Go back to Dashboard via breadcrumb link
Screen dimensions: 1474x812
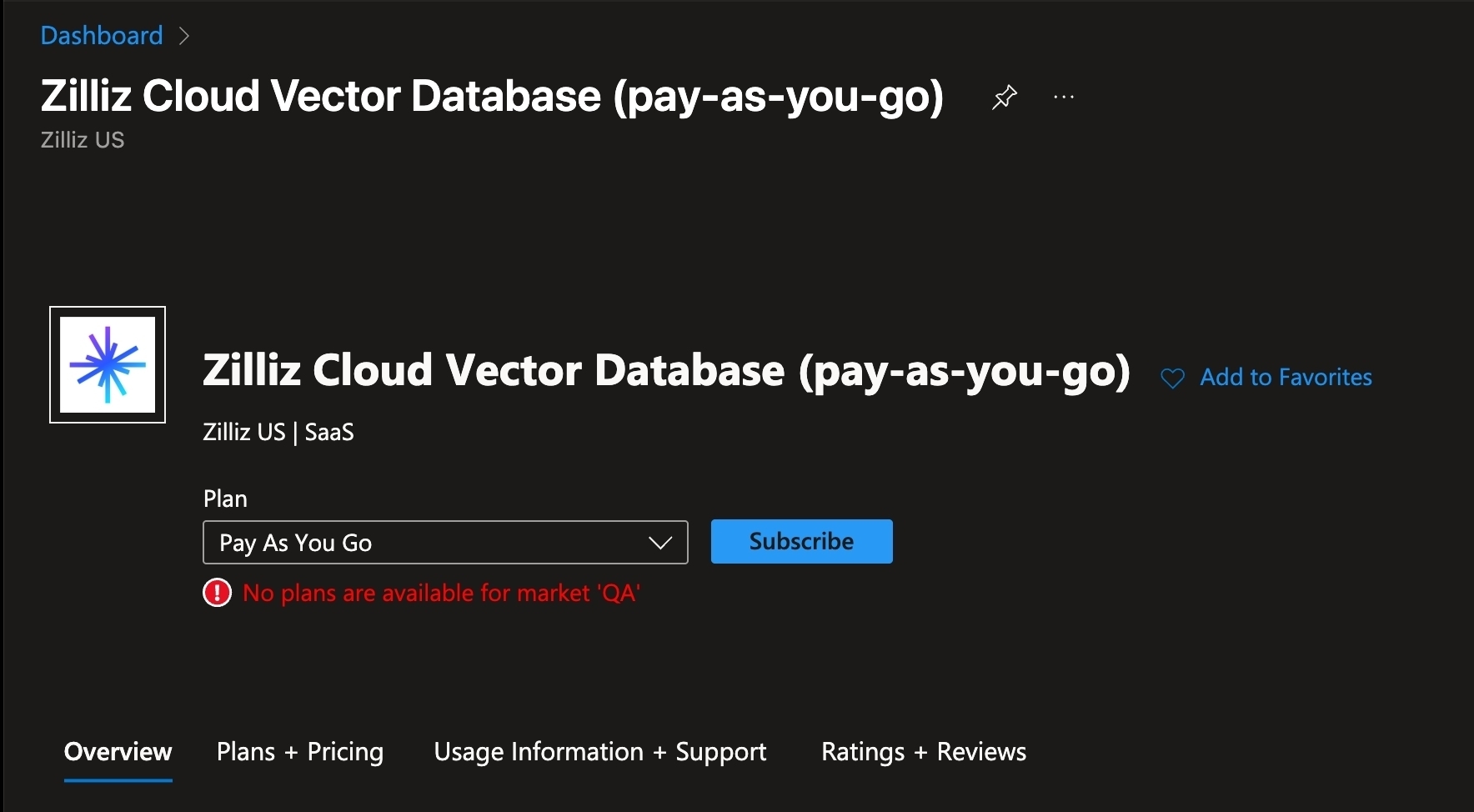pyautogui.click(x=102, y=36)
